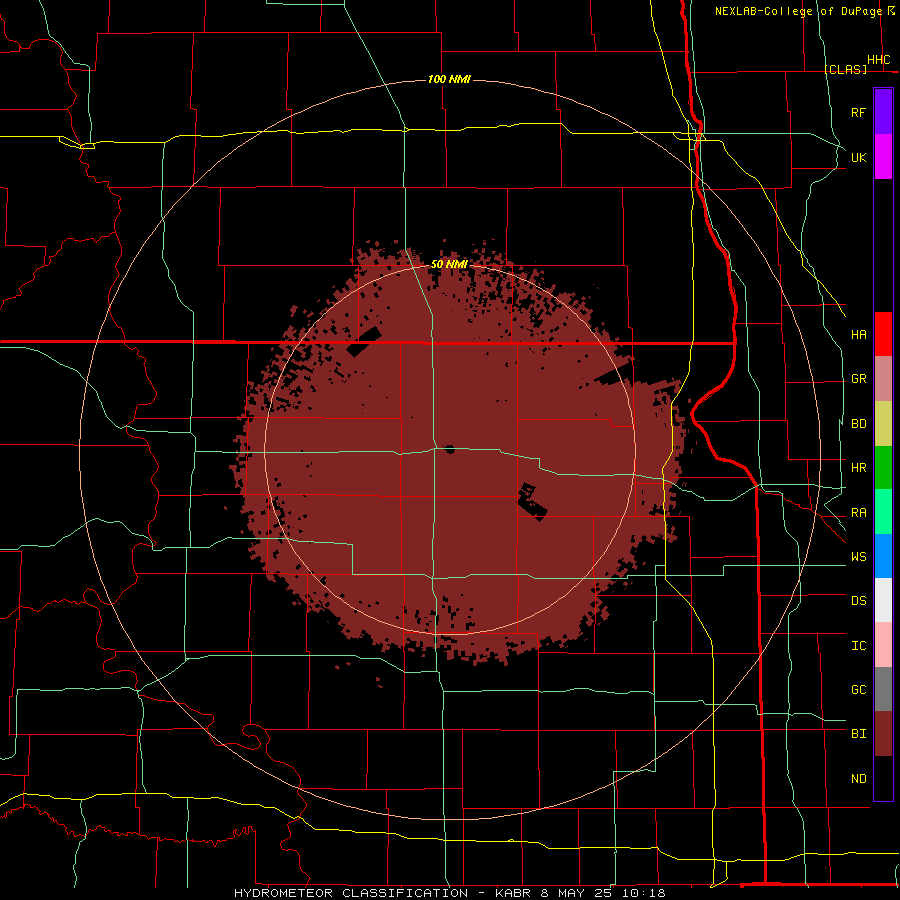
Task: Select the light pink IC legend swatch
Action: click(x=883, y=645)
